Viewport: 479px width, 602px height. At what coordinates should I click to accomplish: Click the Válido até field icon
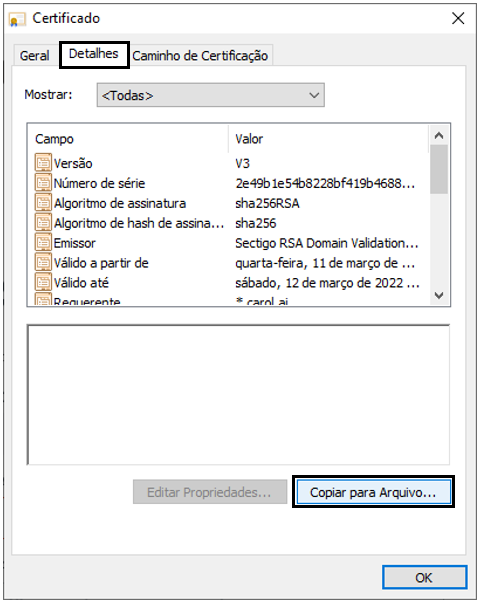[x=43, y=282]
